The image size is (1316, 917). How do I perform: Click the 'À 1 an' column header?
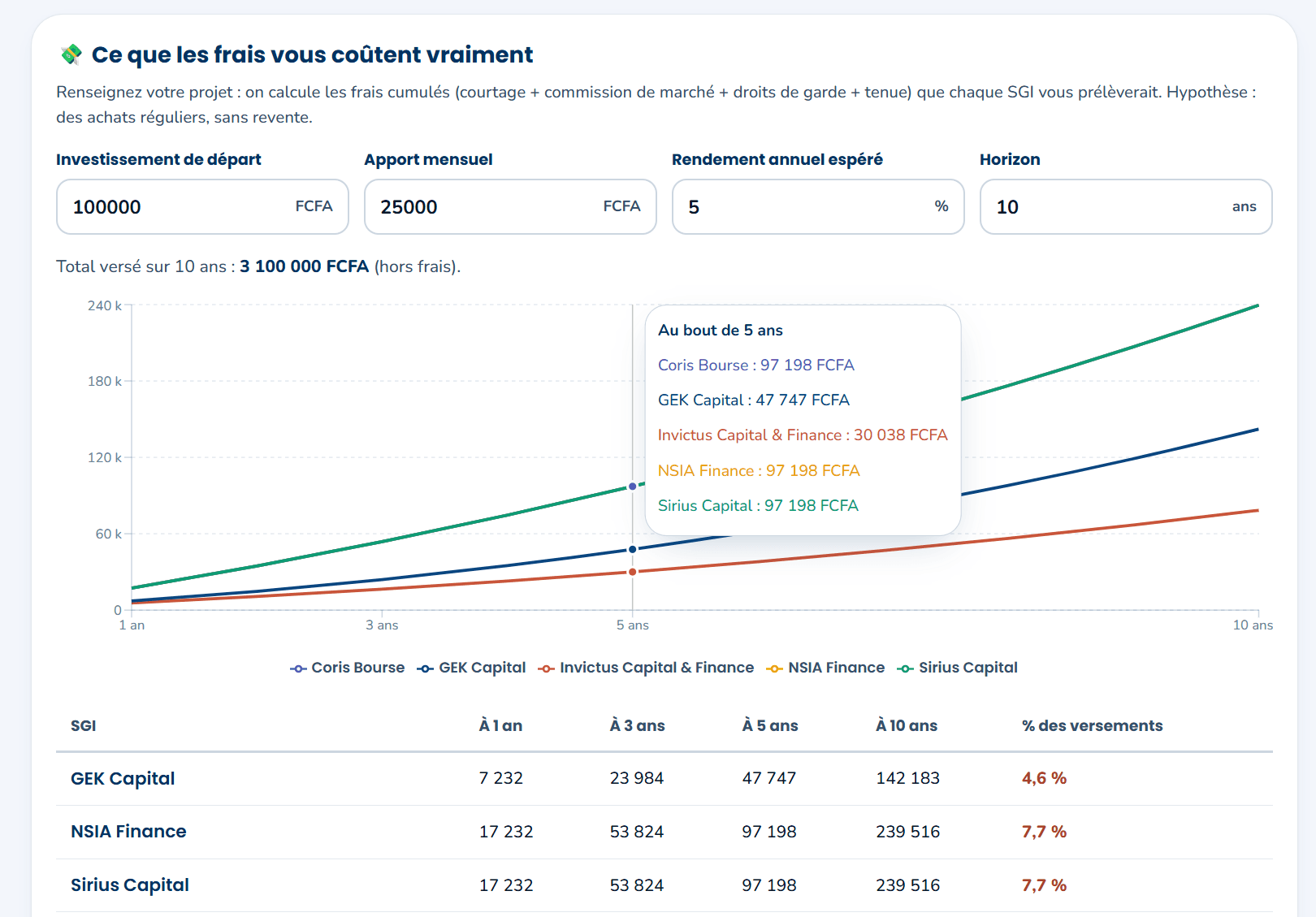pos(500,726)
